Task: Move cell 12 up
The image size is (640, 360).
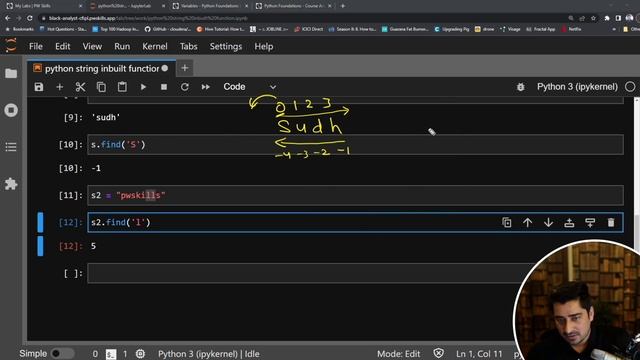Action: 527,222
